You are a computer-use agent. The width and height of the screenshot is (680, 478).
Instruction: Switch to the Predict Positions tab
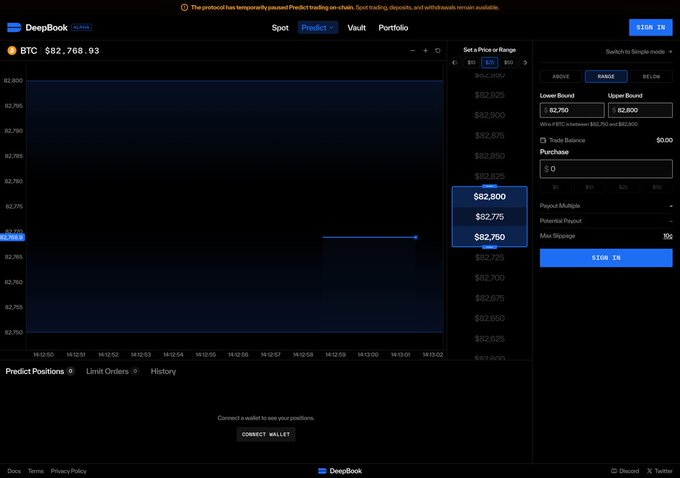click(x=39, y=371)
